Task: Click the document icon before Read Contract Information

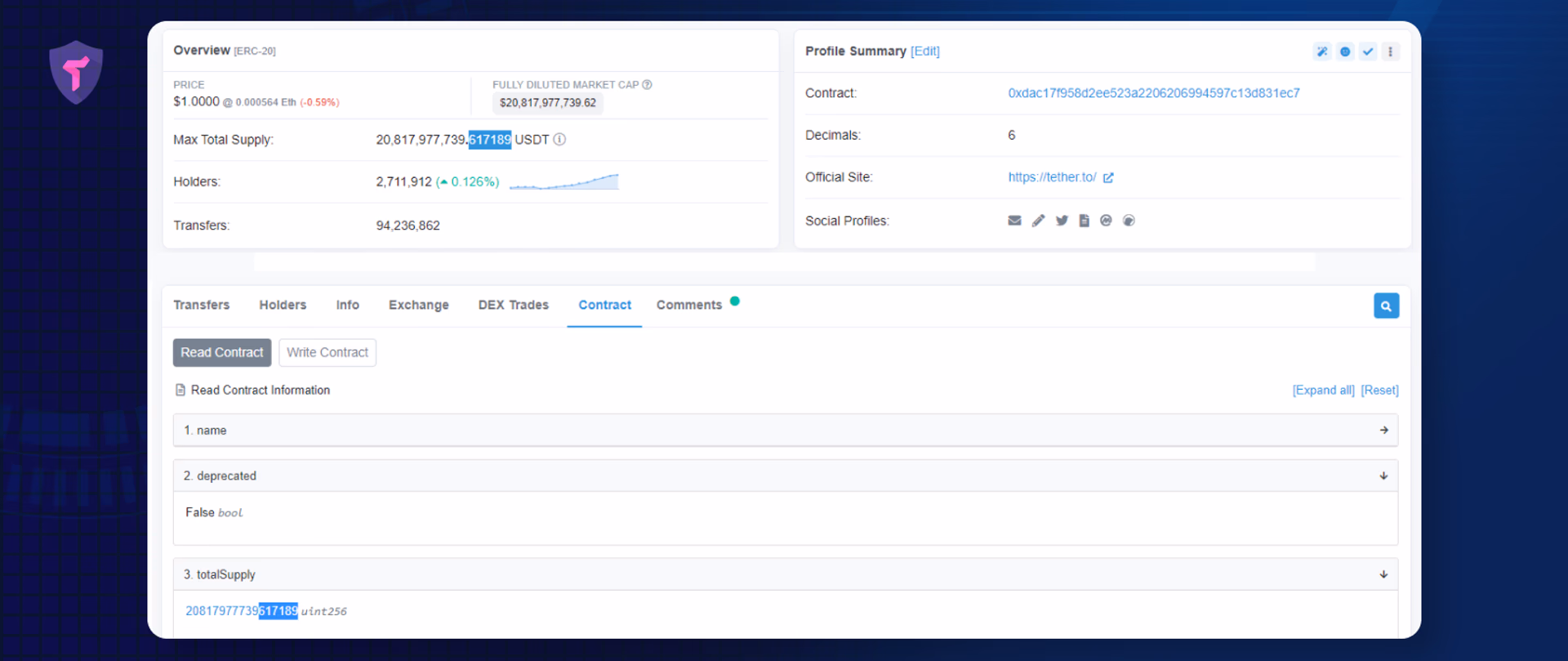Action: pos(180,391)
